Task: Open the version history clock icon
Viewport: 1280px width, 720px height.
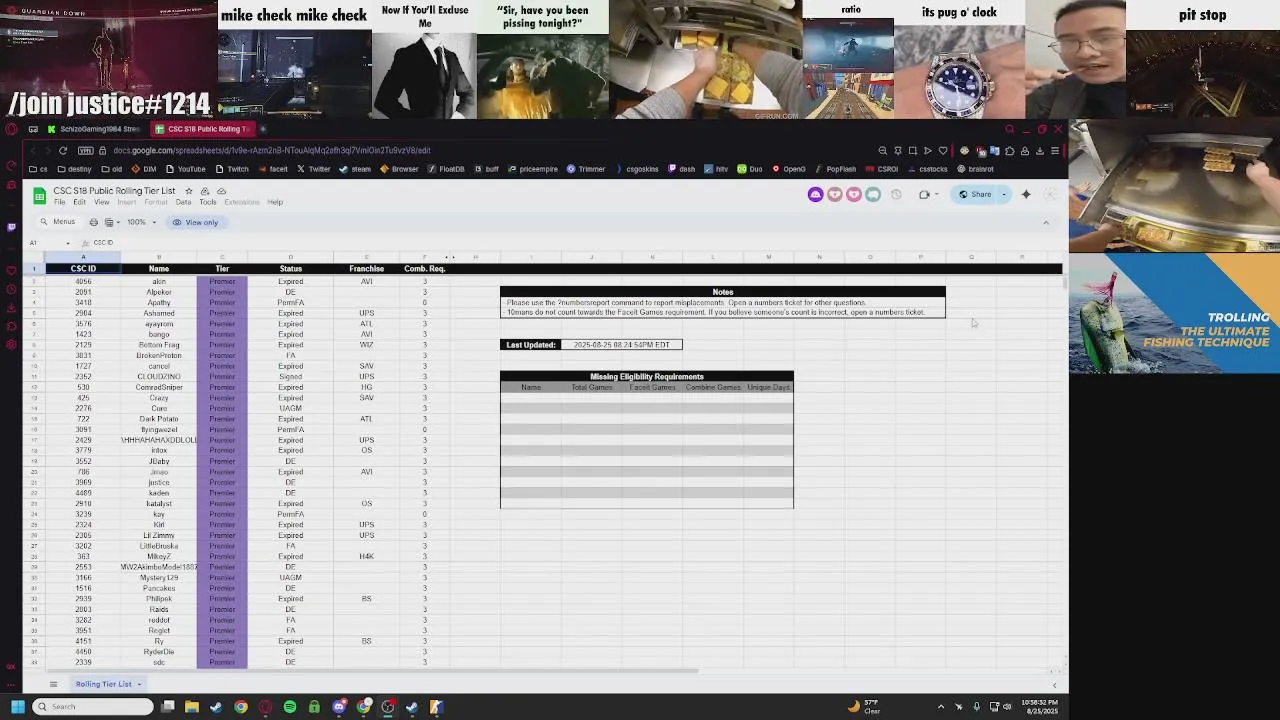Action: pyautogui.click(x=896, y=194)
